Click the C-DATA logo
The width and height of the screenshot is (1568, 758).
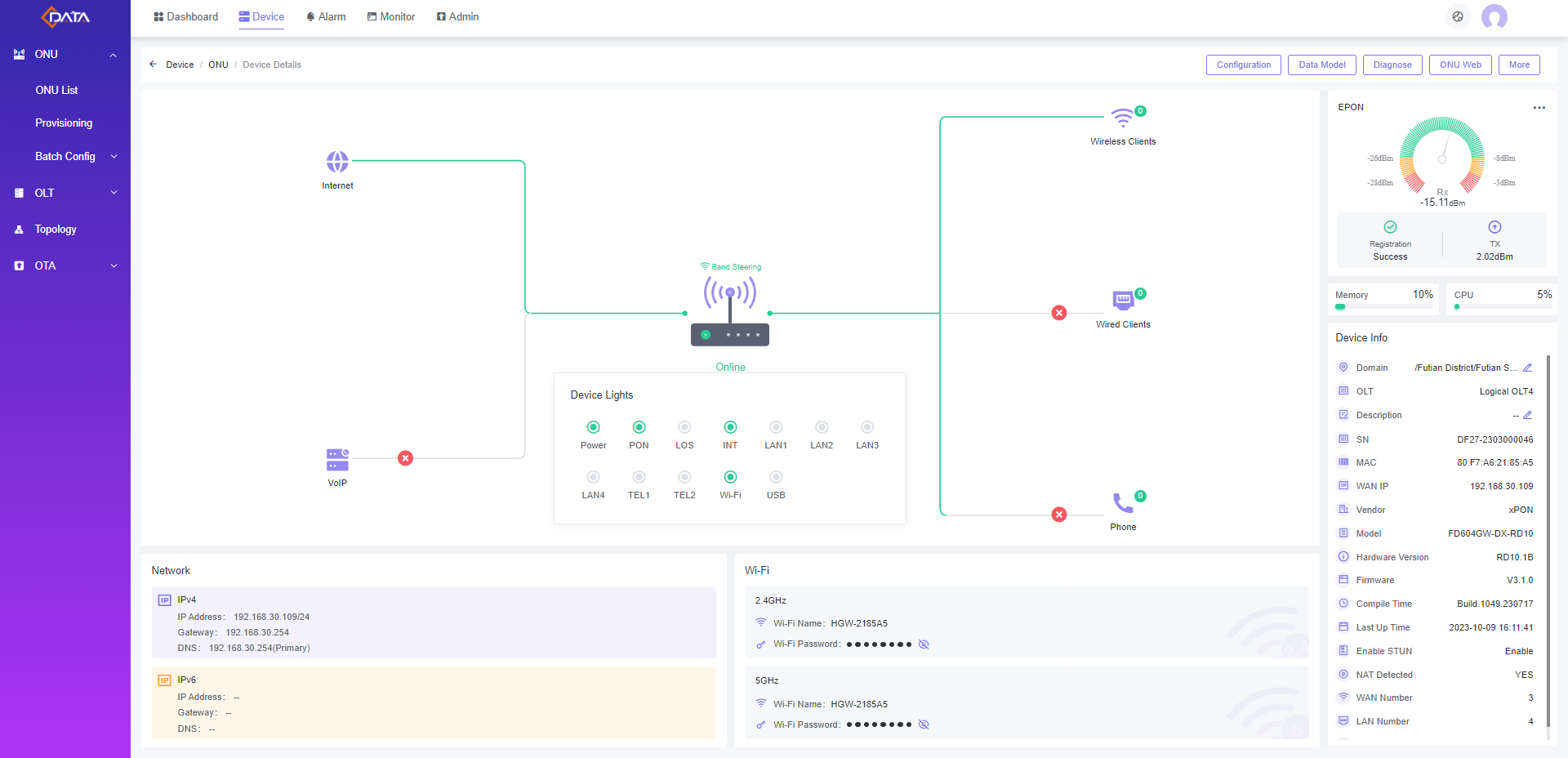[x=65, y=16]
